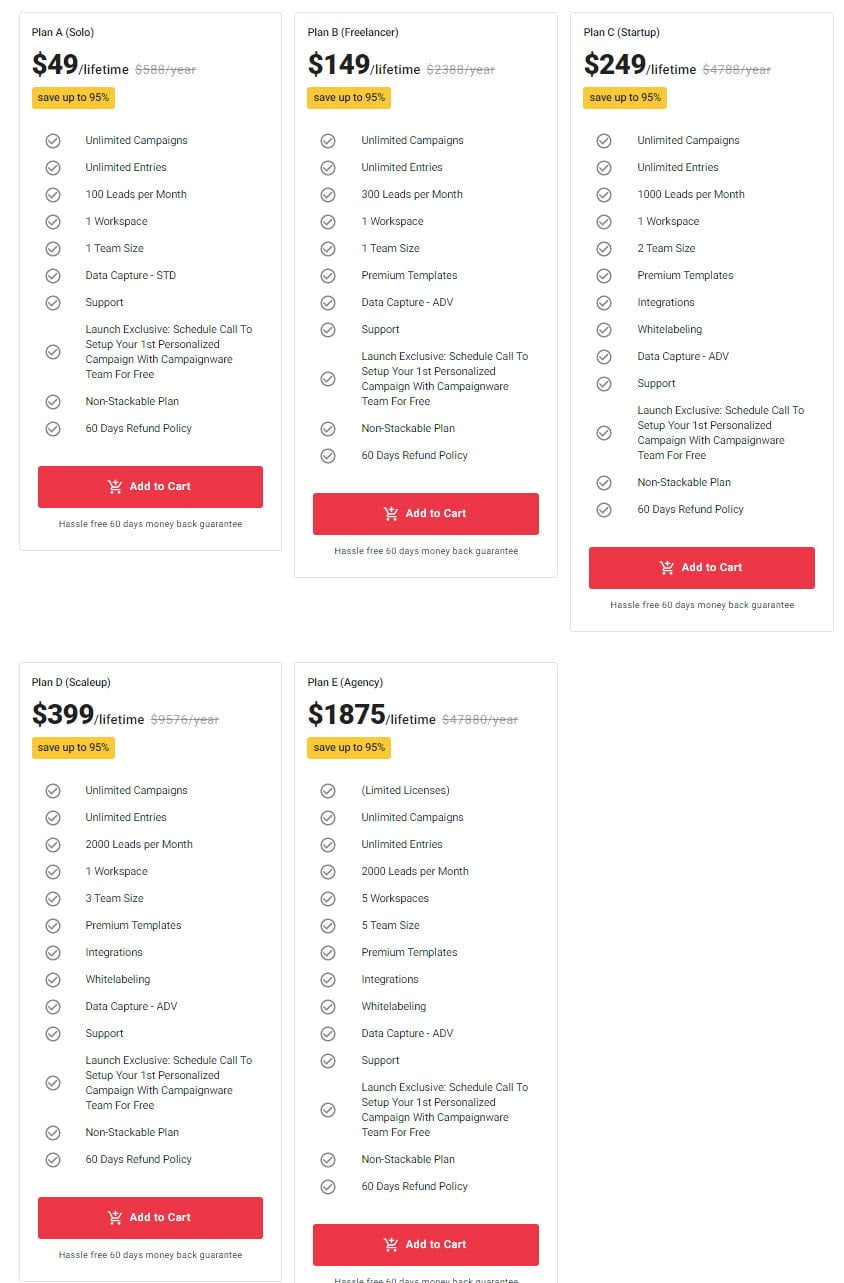Click check icon beside '3 Team Size'
Viewport: 844px width, 1283px height.
click(x=53, y=899)
